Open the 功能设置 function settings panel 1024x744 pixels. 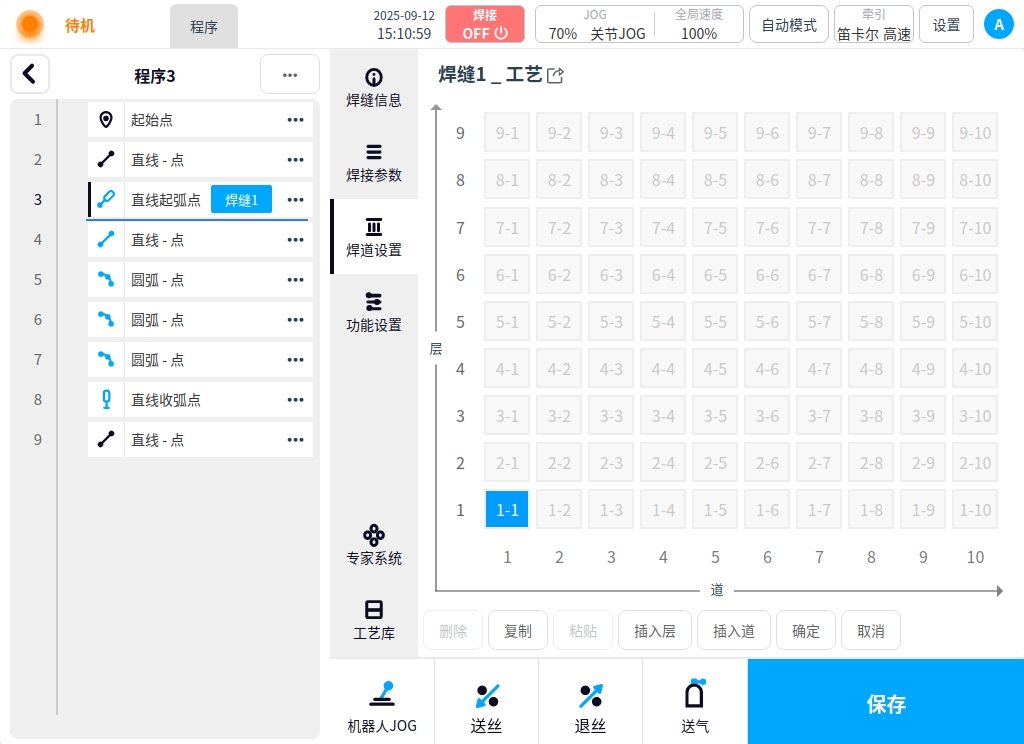pos(374,312)
